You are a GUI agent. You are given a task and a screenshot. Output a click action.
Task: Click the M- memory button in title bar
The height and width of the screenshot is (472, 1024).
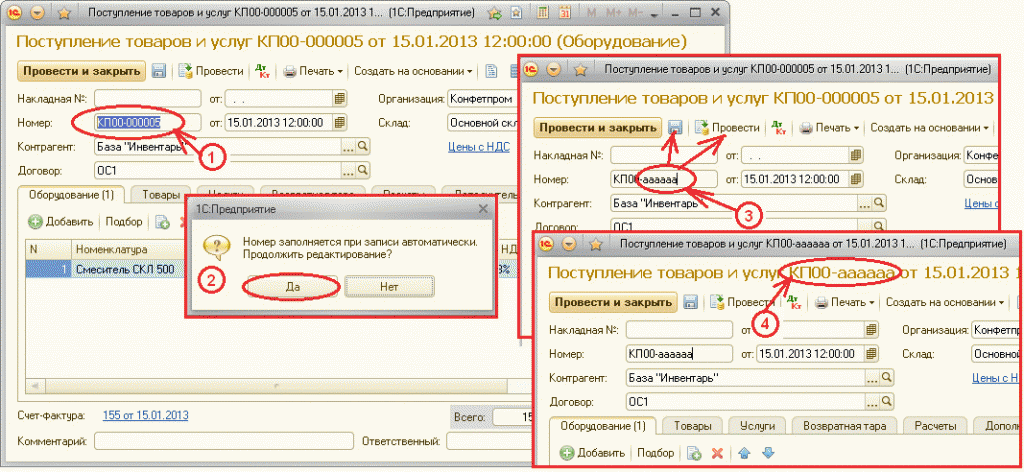pyautogui.click(x=633, y=12)
